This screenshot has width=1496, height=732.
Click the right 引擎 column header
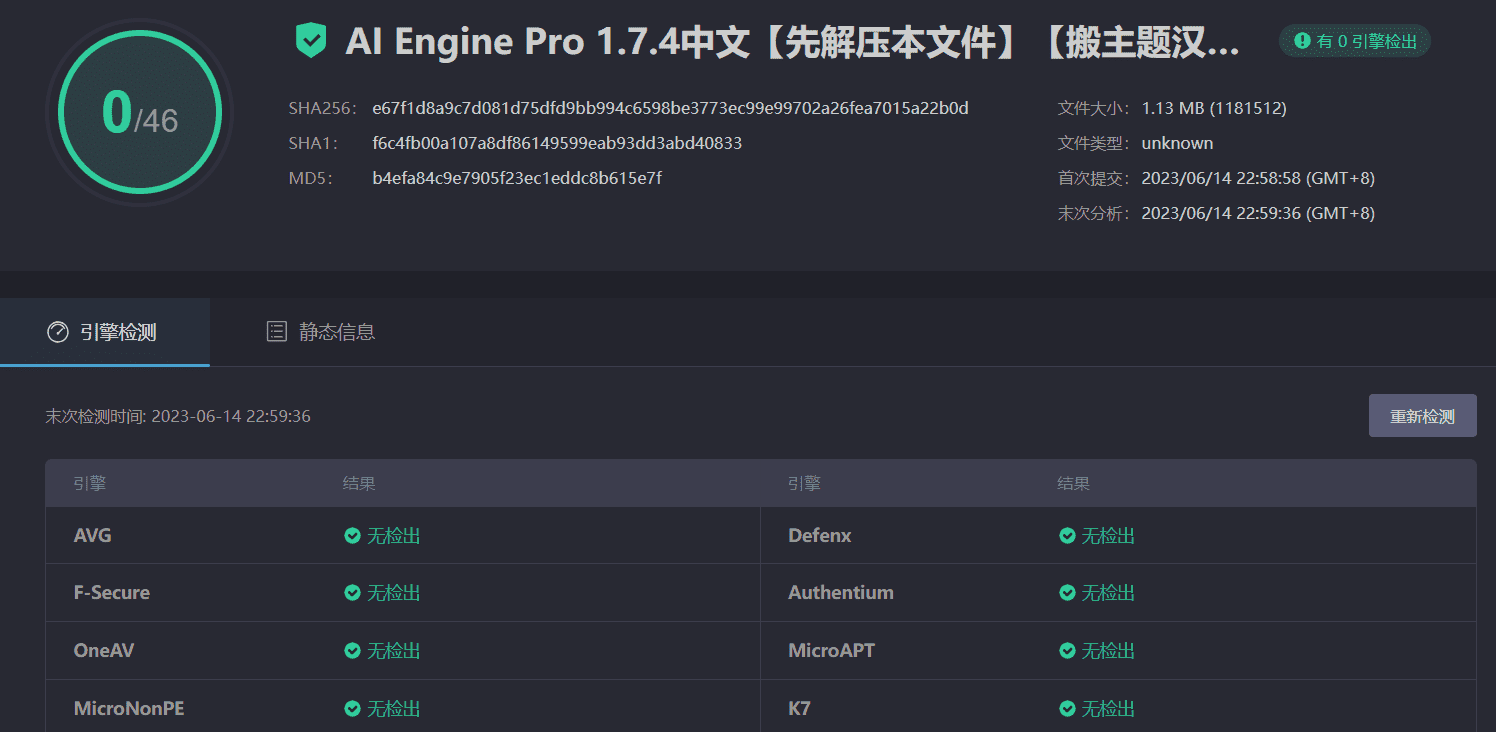tap(804, 484)
